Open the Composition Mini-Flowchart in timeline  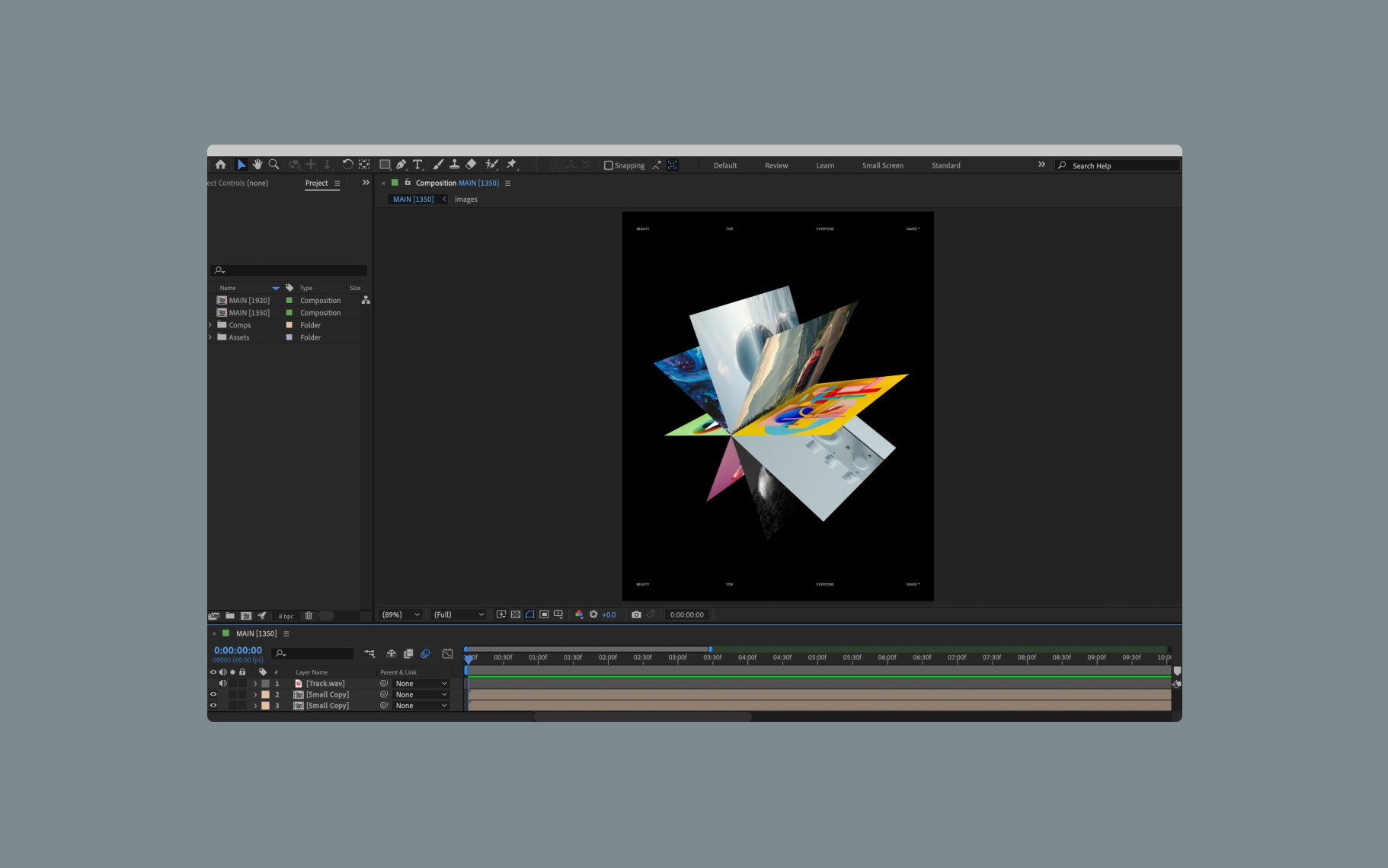tap(369, 653)
